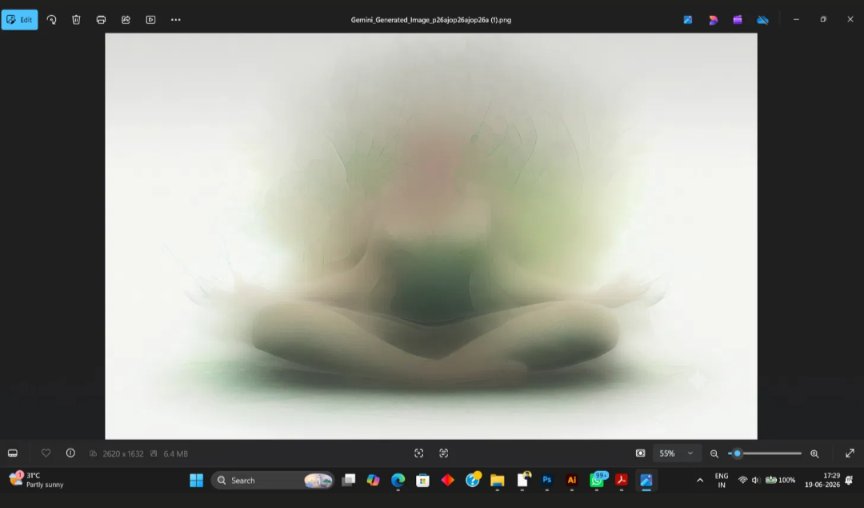The height and width of the screenshot is (508, 864).
Task: Click the ENG IN language indicator
Action: 721,480
